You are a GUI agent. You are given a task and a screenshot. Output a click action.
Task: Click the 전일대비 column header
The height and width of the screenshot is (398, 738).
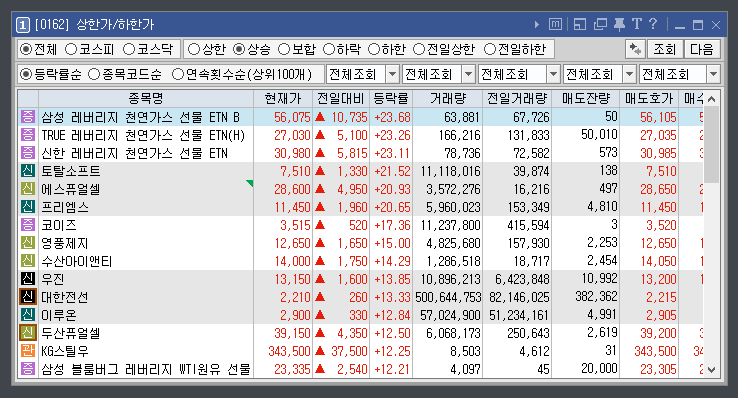pyautogui.click(x=341, y=98)
